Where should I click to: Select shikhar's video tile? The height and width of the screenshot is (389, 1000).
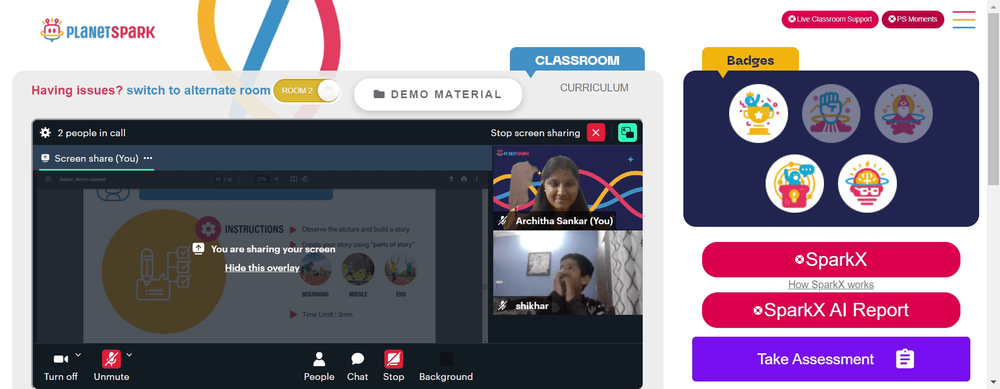pyautogui.click(x=568, y=273)
